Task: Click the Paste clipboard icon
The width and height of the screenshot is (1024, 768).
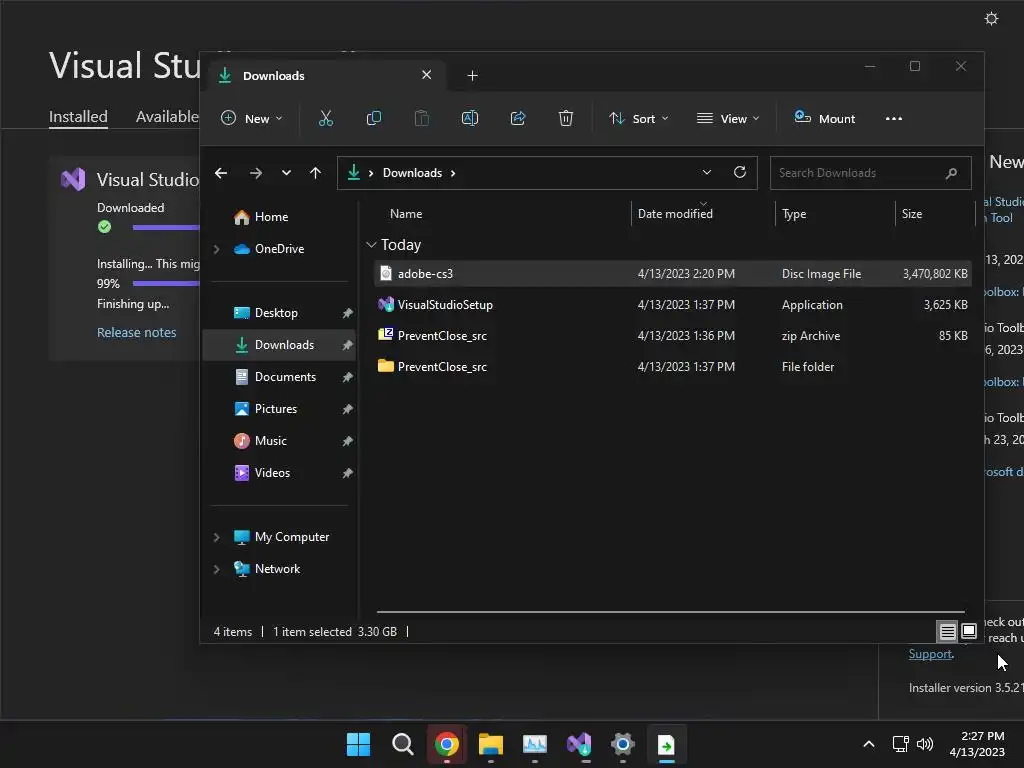Action: [x=422, y=118]
